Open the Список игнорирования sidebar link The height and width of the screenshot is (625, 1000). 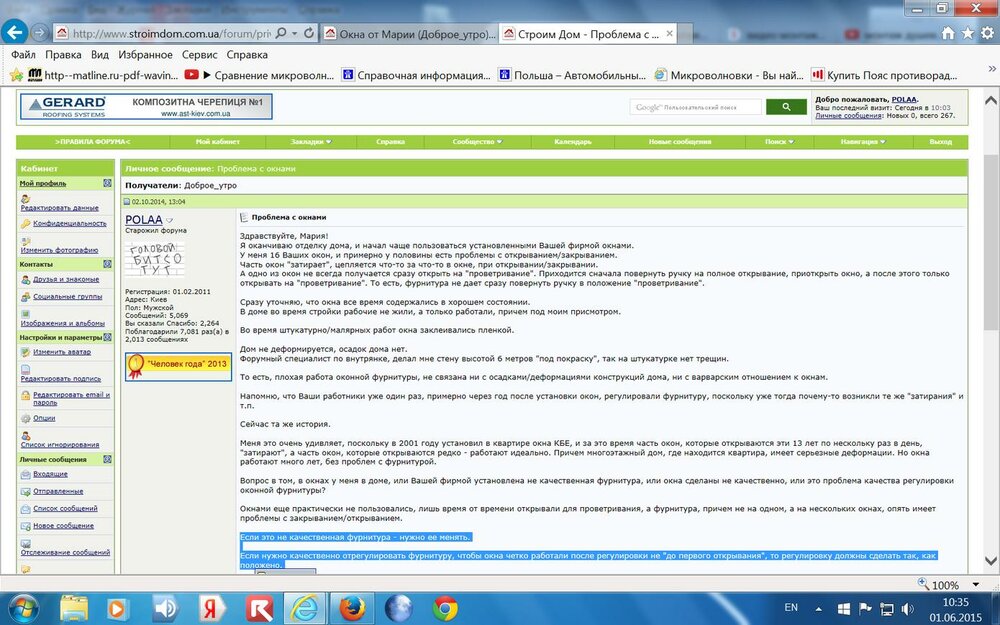click(59, 445)
